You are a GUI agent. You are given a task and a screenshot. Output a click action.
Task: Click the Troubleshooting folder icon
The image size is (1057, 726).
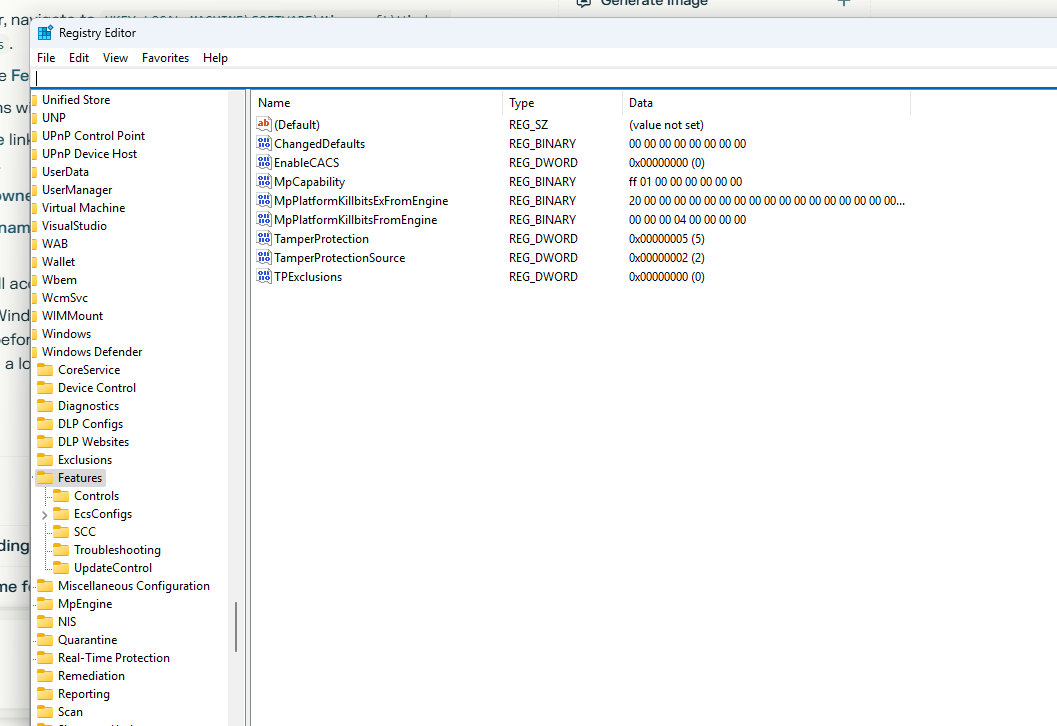click(61, 549)
